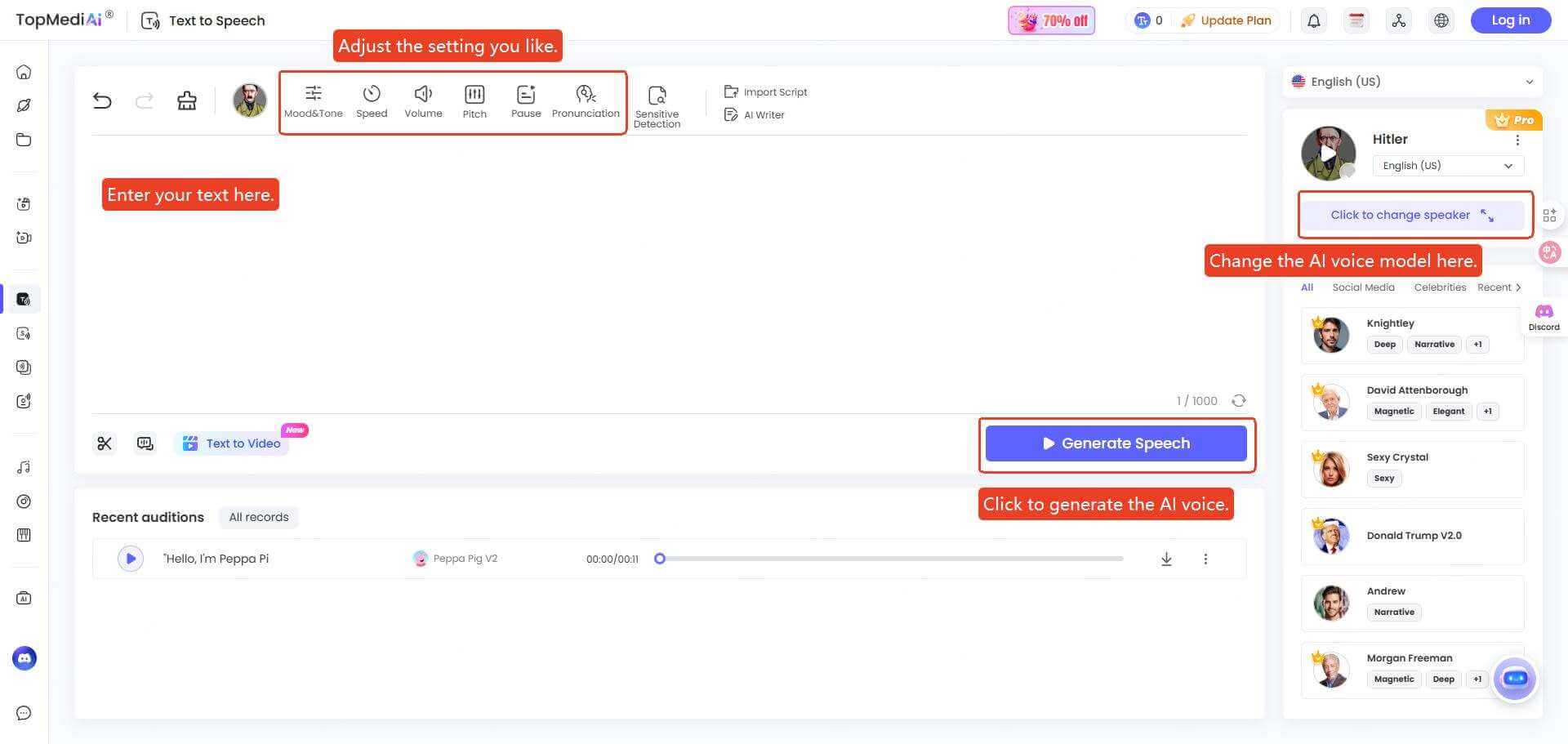Open the Discord community icon
1568x744 pixels.
(1543, 311)
